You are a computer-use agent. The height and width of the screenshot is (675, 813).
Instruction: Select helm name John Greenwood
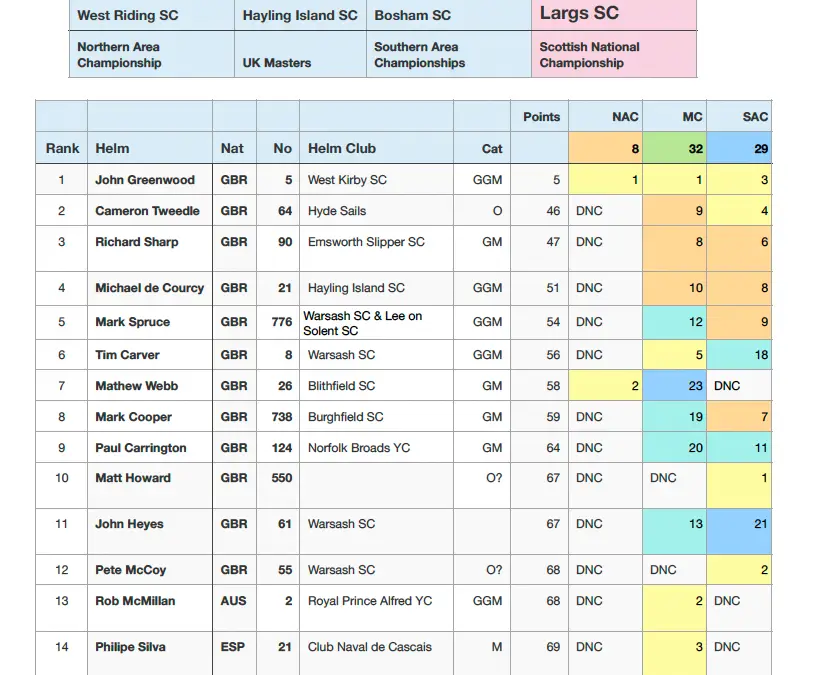click(x=145, y=180)
